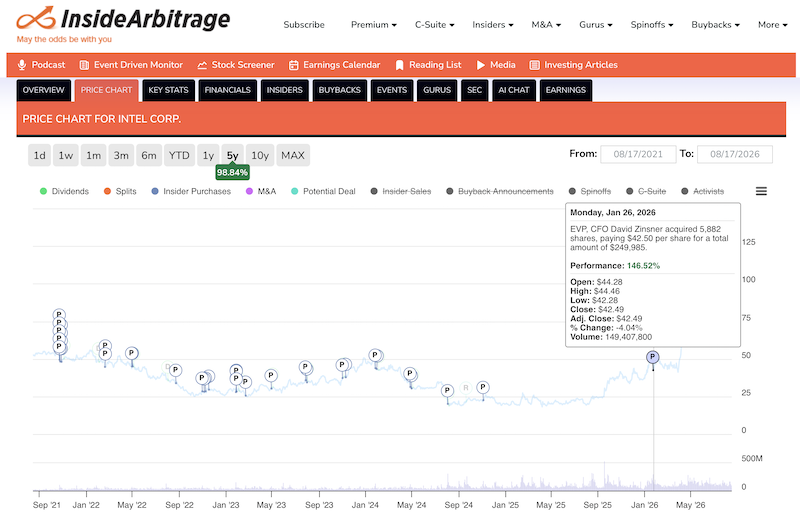Select the 5y chart range
Image resolution: width=800 pixels, height=517 pixels.
coord(233,155)
